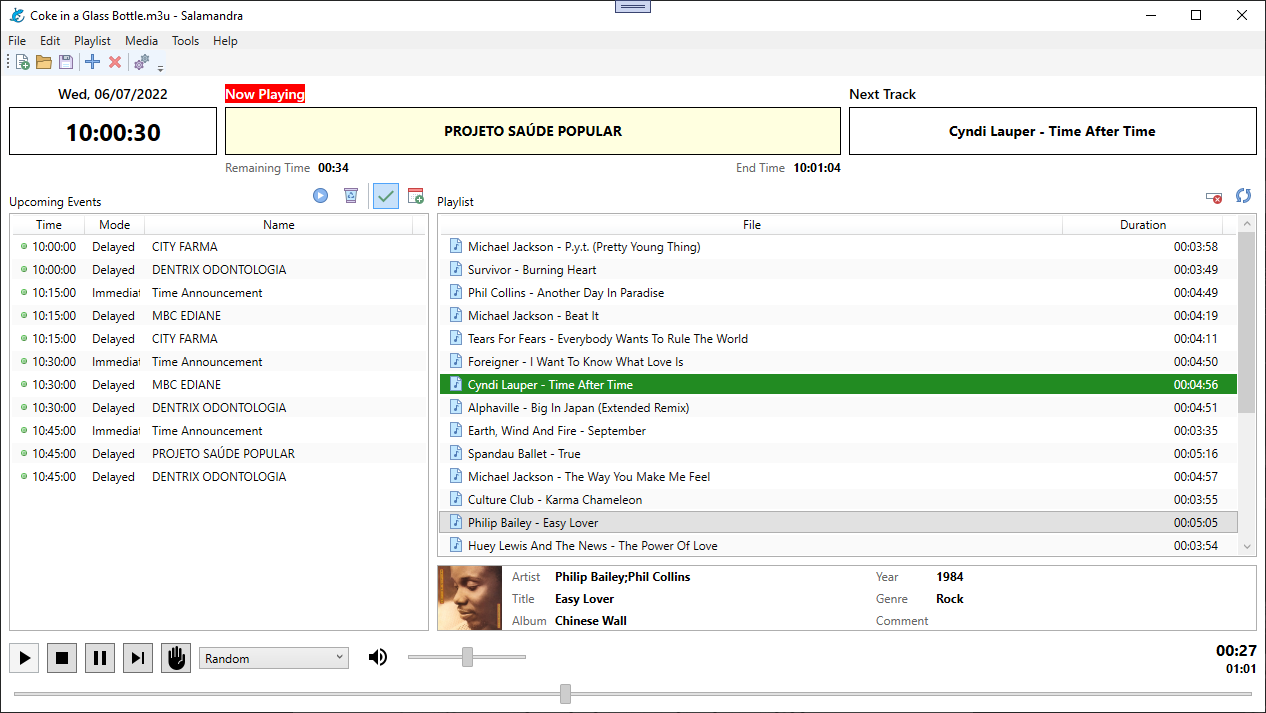Click the File column header in Playlist
Viewport: 1266px width, 713px height.
click(752, 225)
